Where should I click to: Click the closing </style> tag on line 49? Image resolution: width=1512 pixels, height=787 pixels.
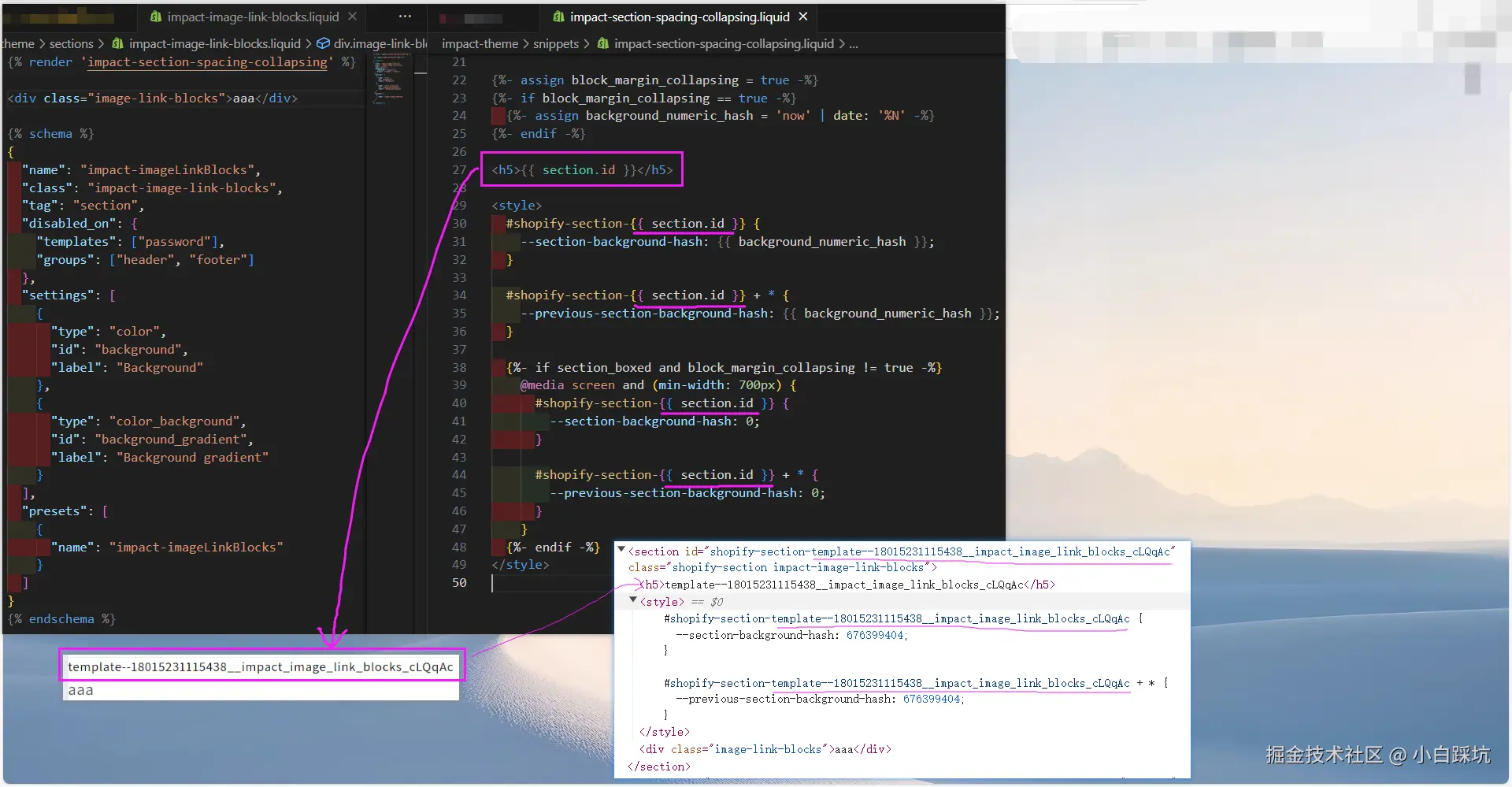point(521,565)
